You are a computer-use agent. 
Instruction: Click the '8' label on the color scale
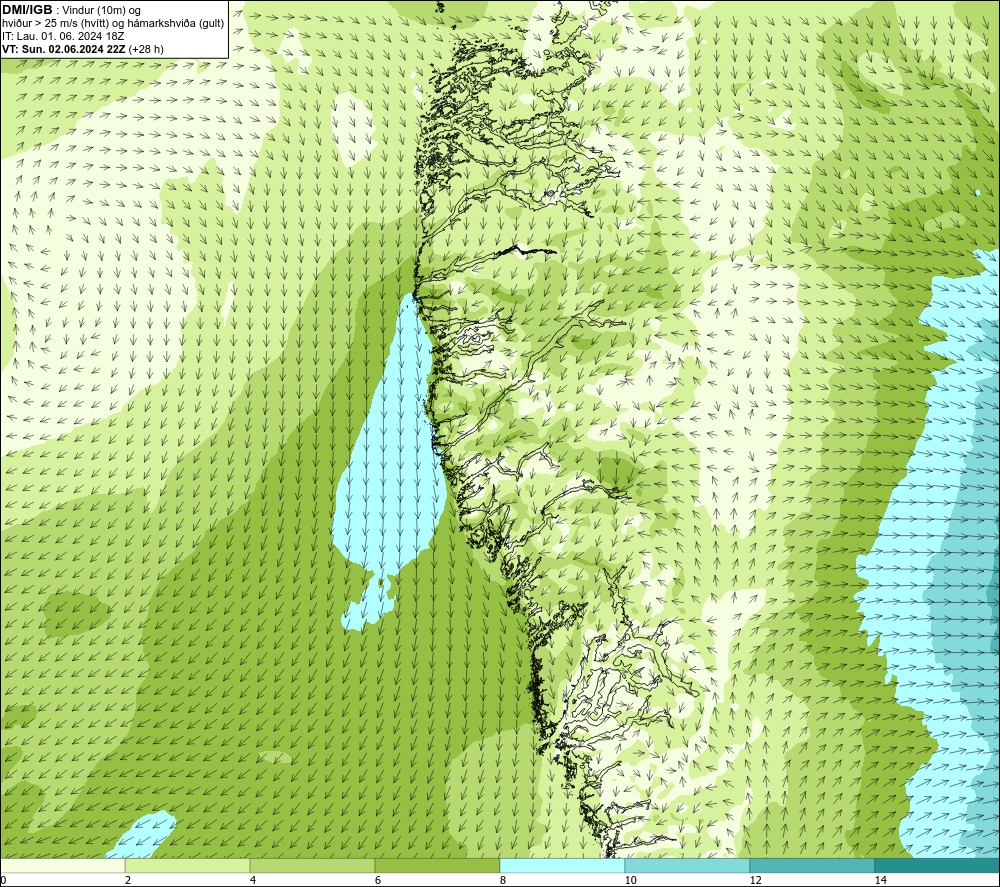coord(503,880)
